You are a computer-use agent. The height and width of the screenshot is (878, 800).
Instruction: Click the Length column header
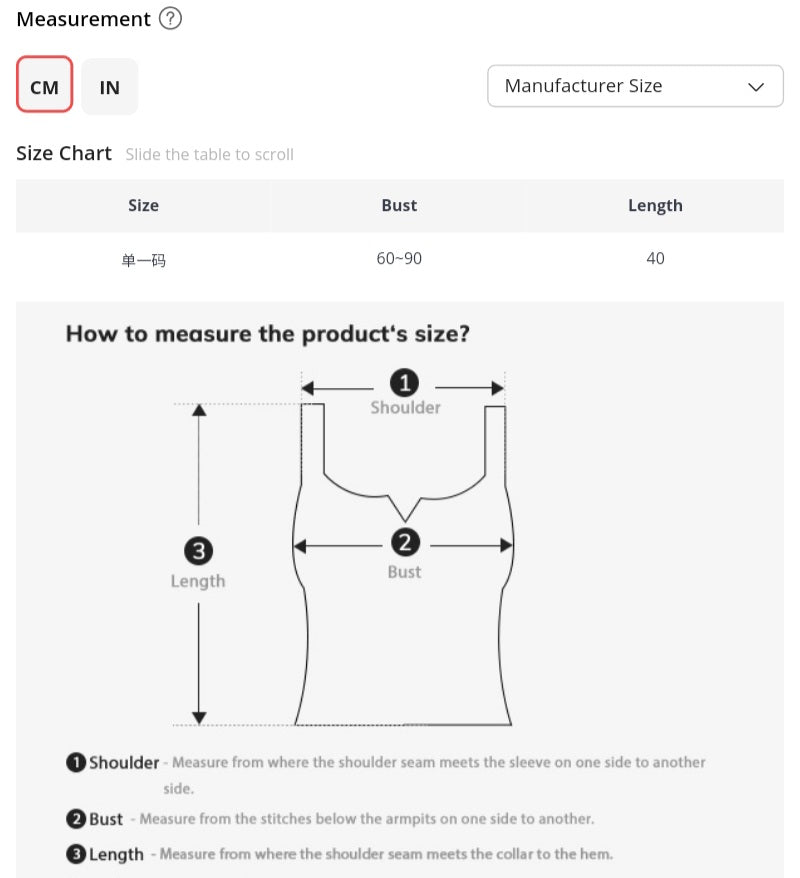(655, 206)
